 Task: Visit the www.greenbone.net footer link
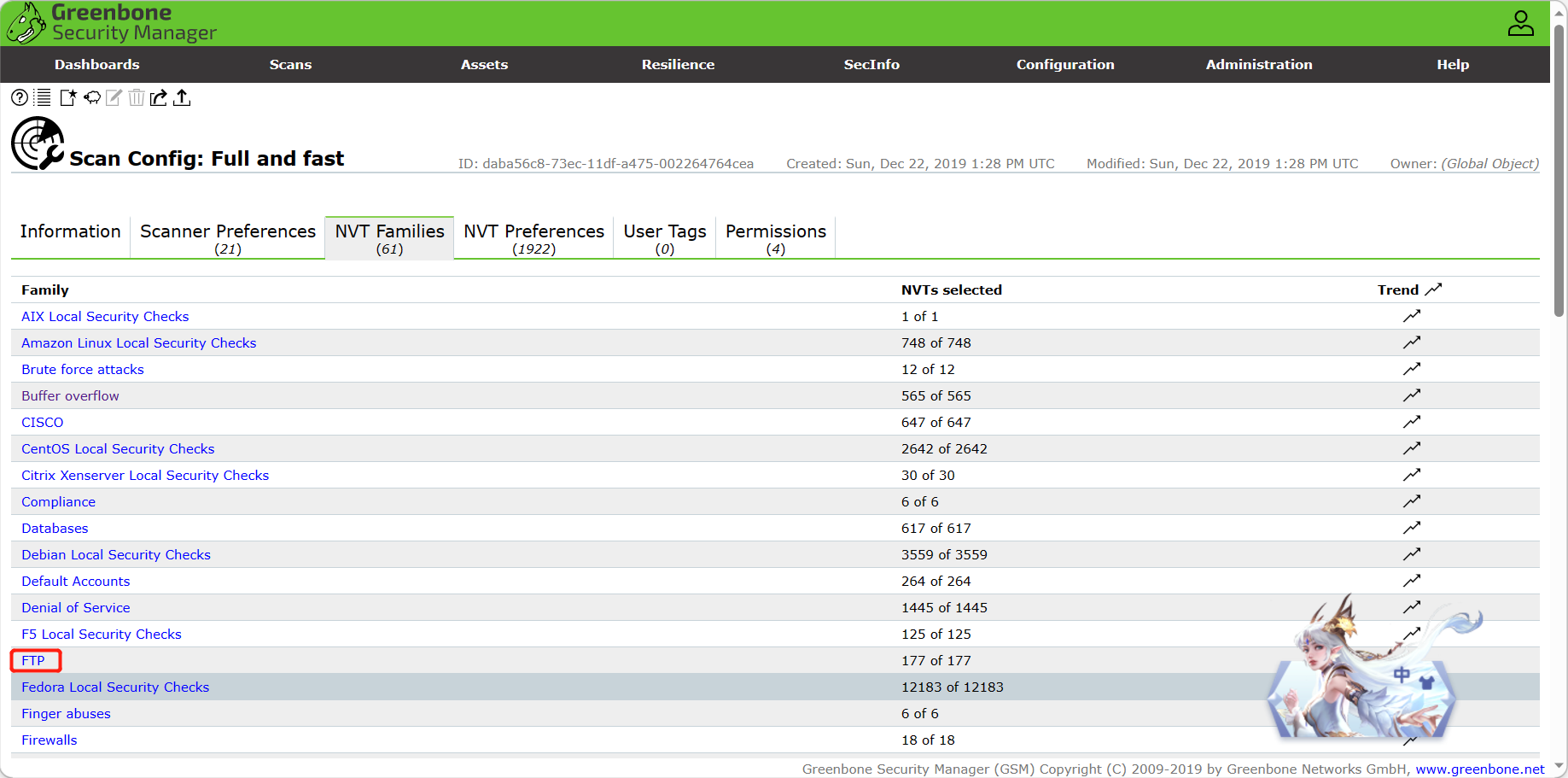(1480, 769)
